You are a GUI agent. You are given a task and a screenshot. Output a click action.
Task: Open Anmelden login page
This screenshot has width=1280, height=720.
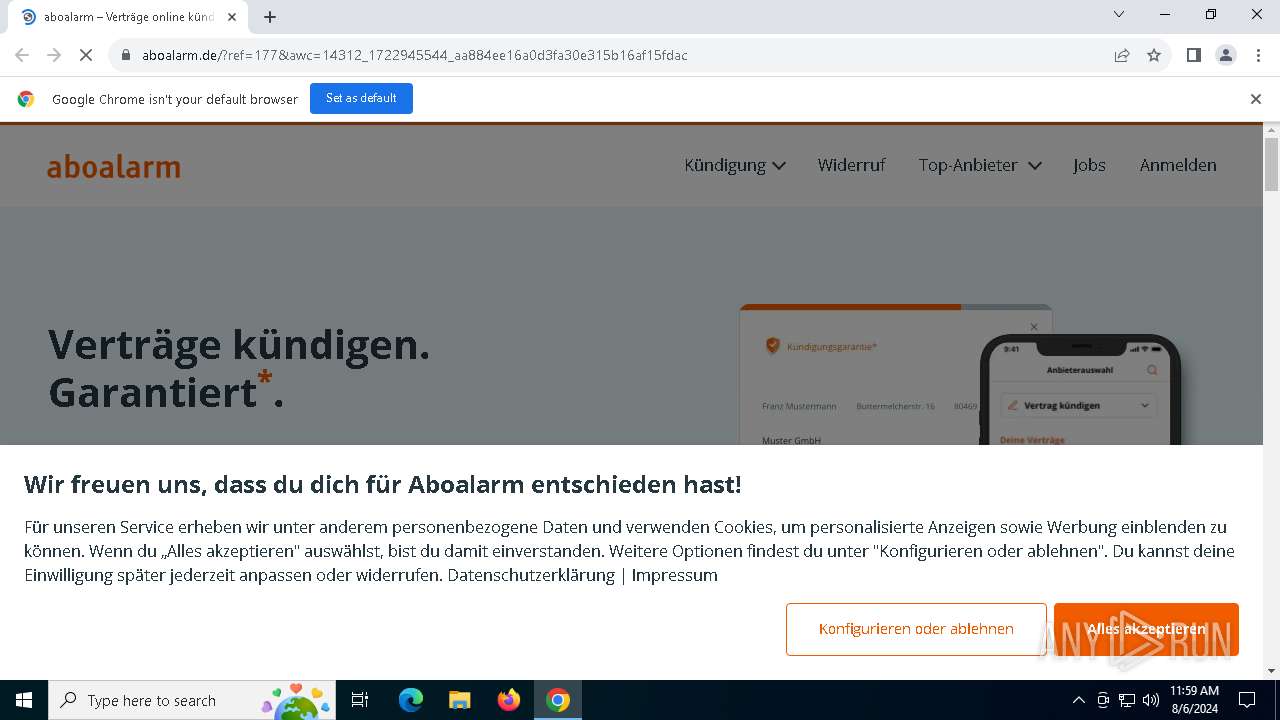pyautogui.click(x=1178, y=165)
